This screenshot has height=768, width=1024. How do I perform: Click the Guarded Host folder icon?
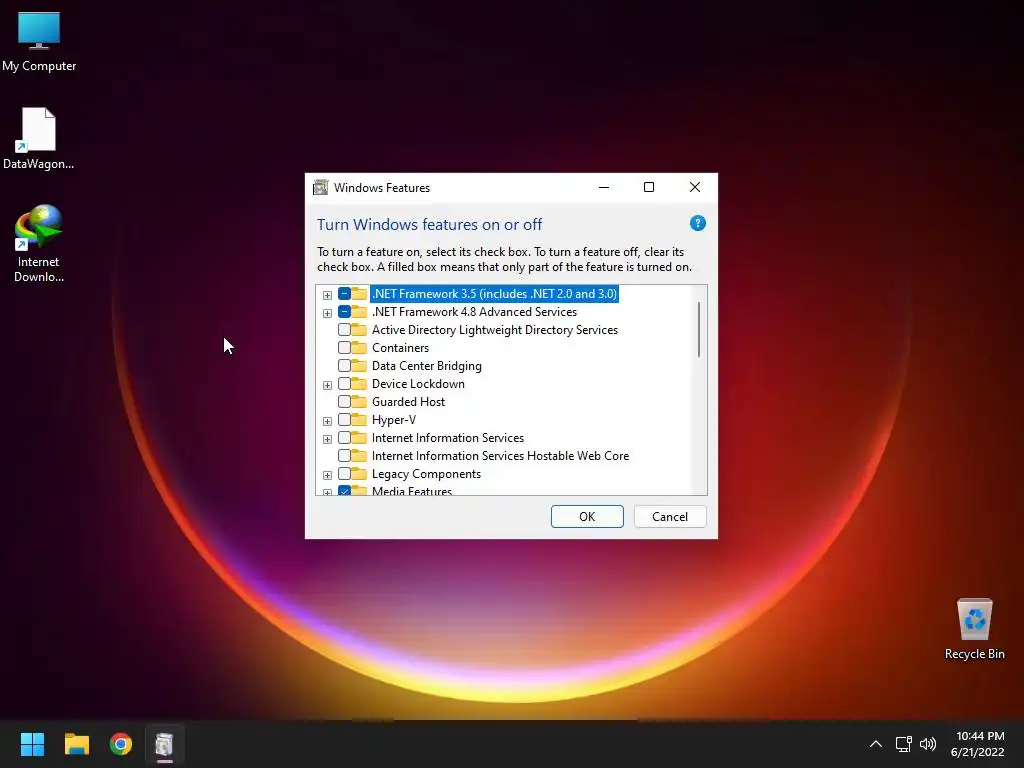359,402
